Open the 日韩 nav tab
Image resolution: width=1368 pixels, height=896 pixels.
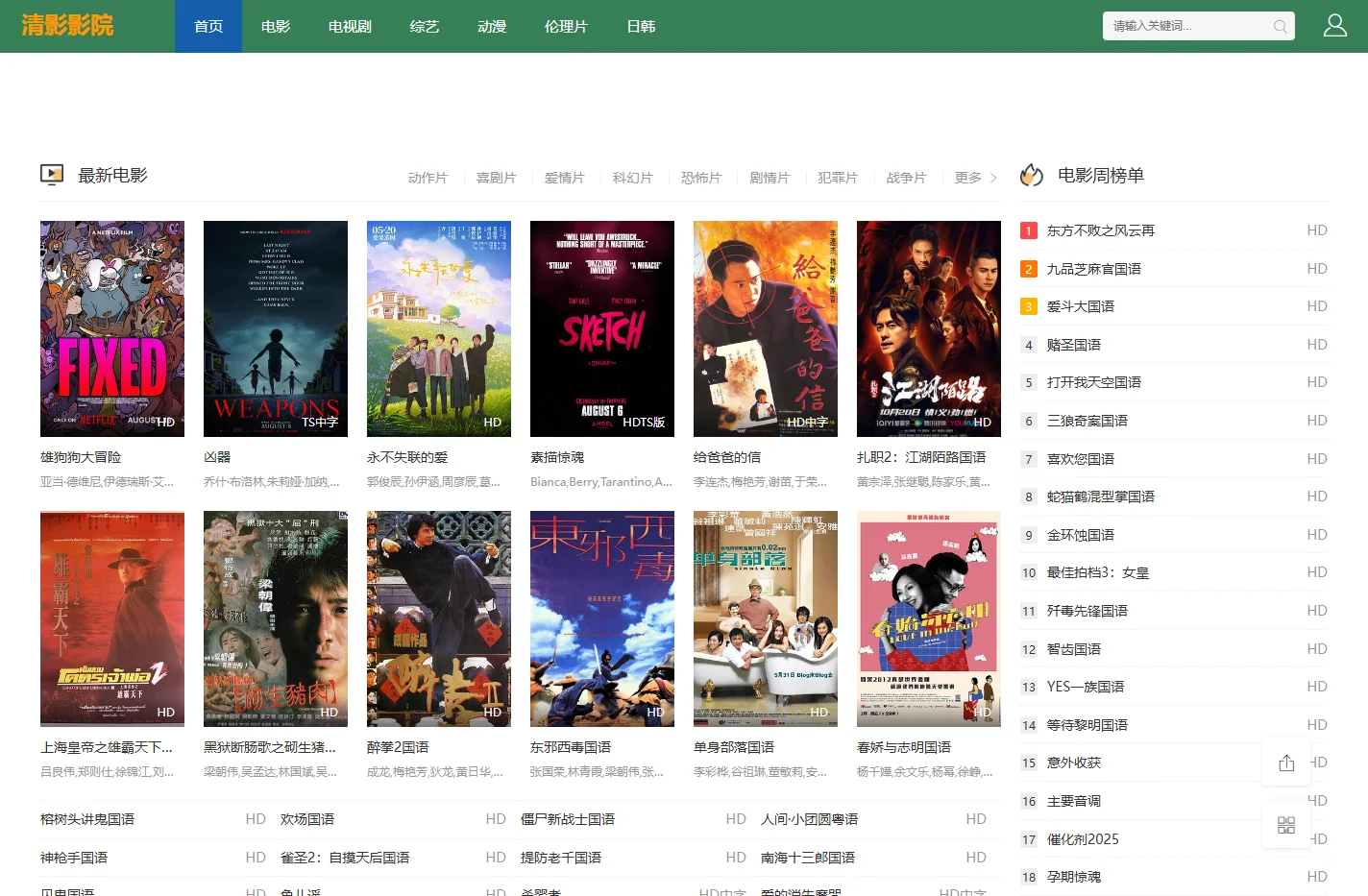[x=641, y=26]
